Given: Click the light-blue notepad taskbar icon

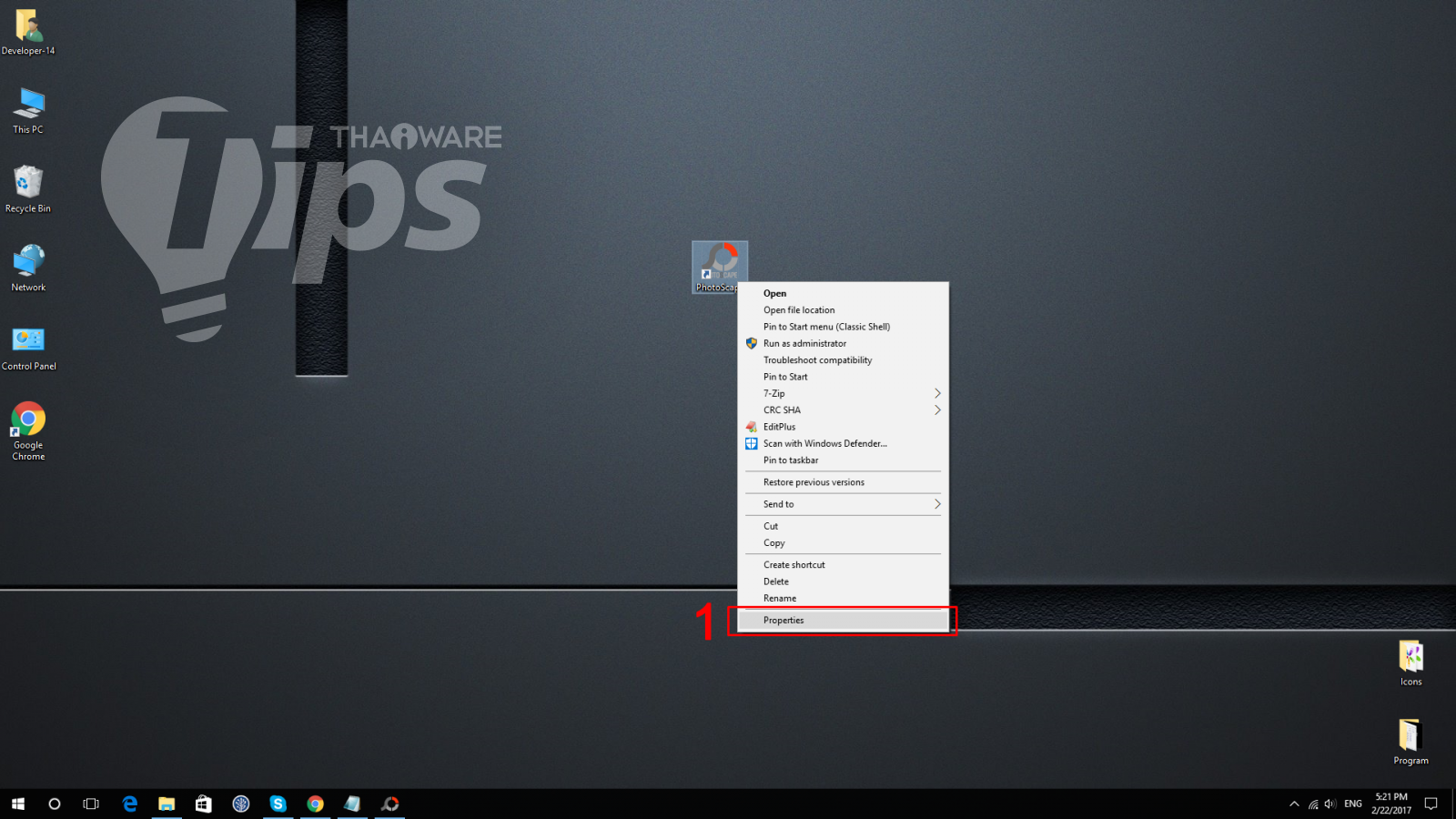Looking at the screenshot, I should (352, 804).
